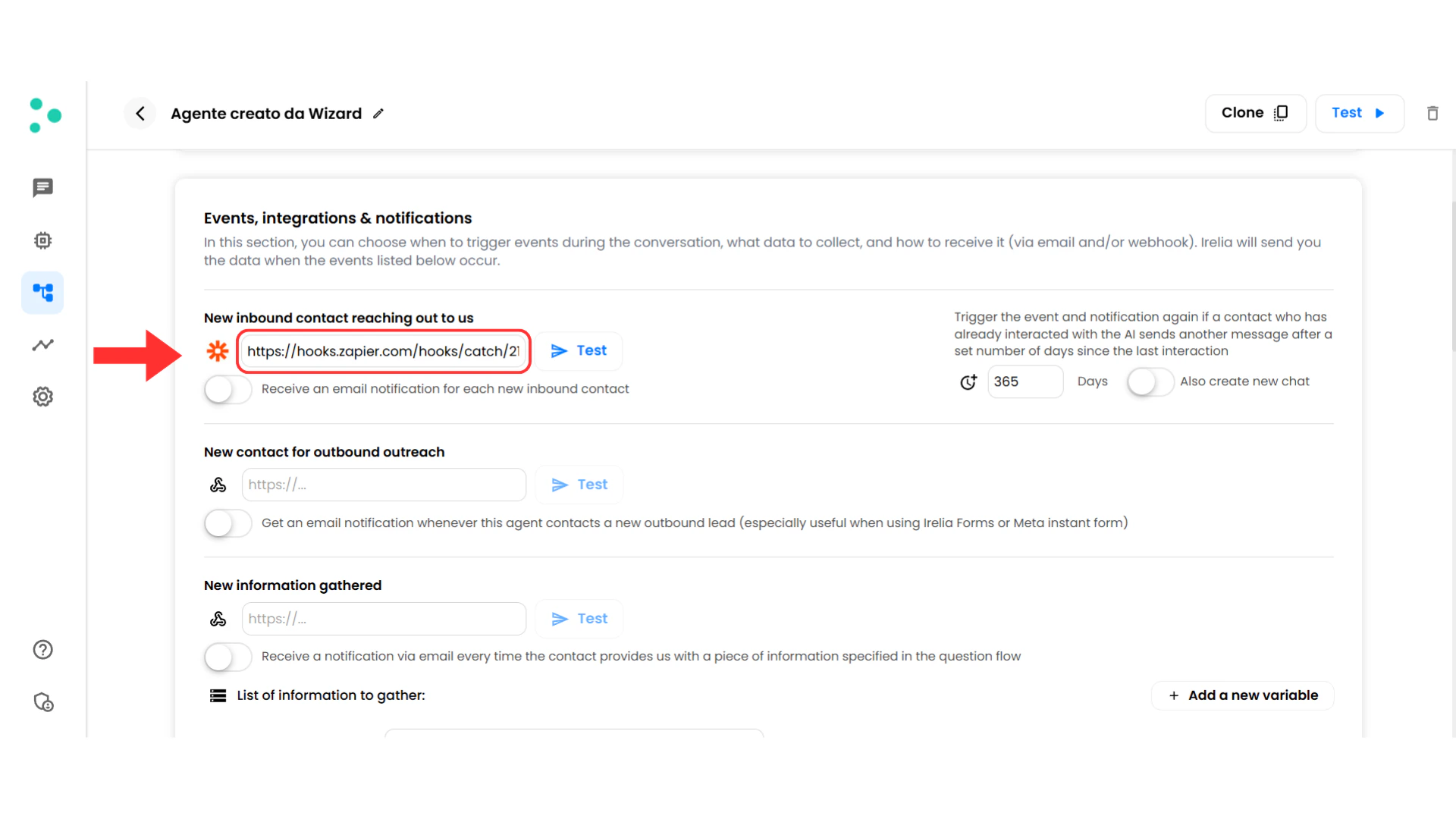Open the settings gear in the sidebar
1456x819 pixels.
42,396
